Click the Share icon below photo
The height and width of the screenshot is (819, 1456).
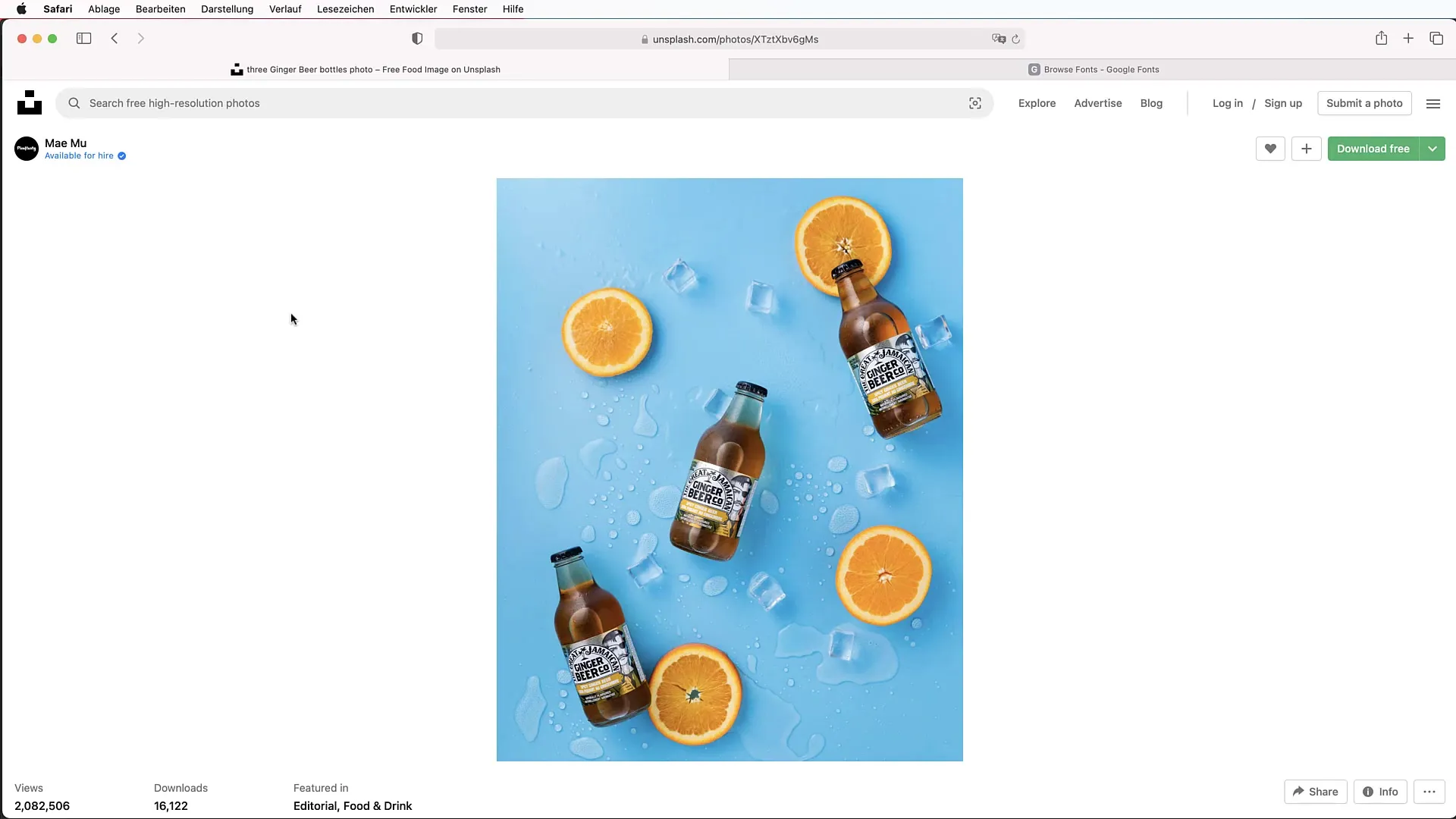point(1316,791)
